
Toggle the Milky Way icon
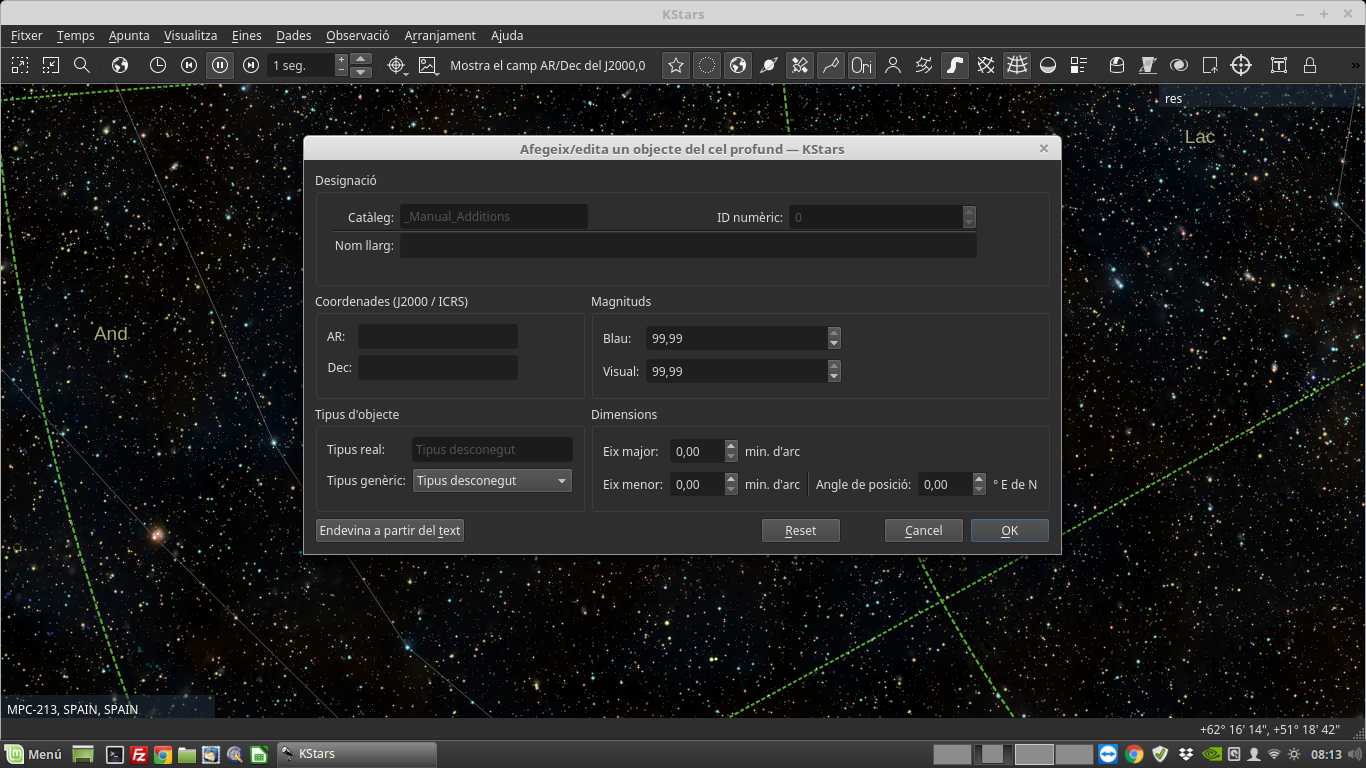tap(955, 65)
